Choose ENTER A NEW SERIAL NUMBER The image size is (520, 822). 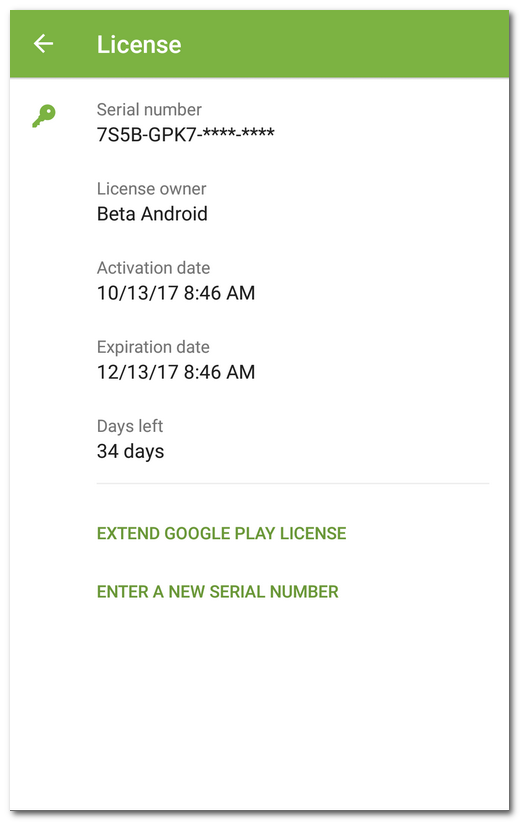(x=218, y=591)
